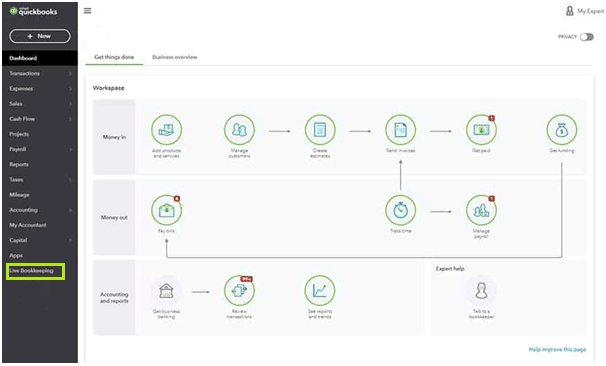Viewport: 606px width, 366px height.
Task: Open Add products and services icon
Action: tap(166, 130)
